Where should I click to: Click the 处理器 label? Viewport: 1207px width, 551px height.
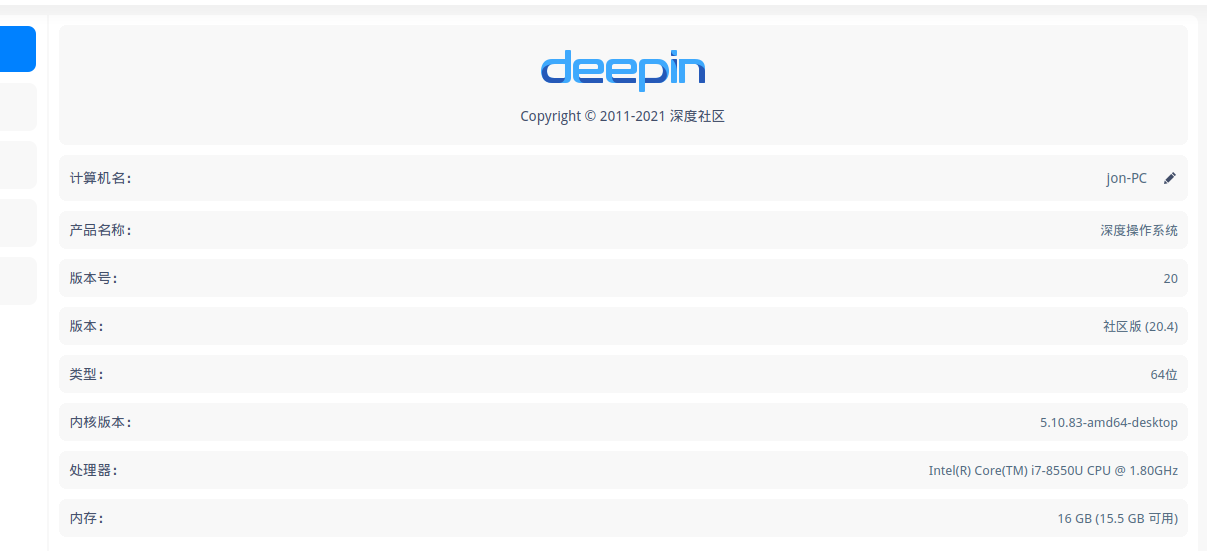click(x=93, y=470)
